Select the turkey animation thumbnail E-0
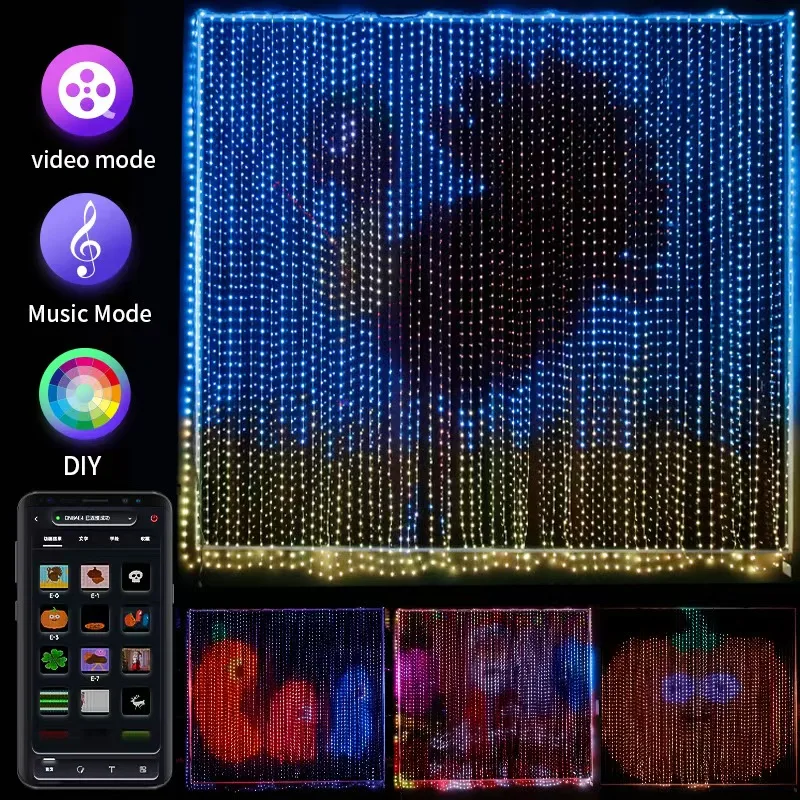 (x=54, y=577)
